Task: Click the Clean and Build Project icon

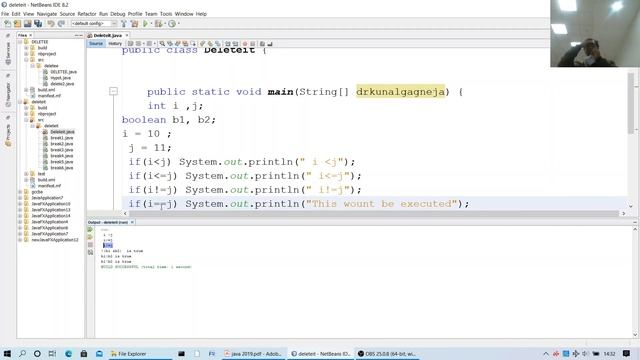Action: click(x=134, y=24)
